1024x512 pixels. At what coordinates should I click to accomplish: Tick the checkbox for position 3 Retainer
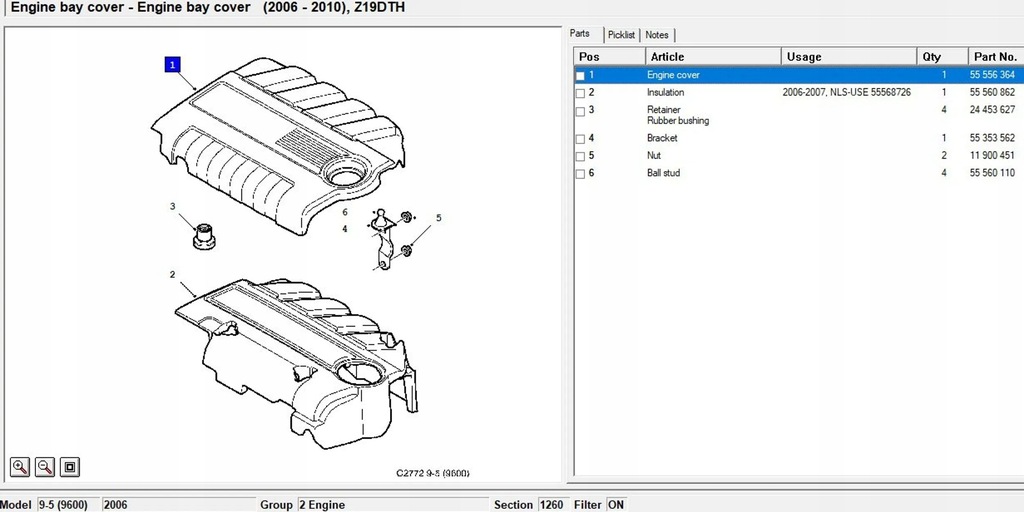click(580, 111)
